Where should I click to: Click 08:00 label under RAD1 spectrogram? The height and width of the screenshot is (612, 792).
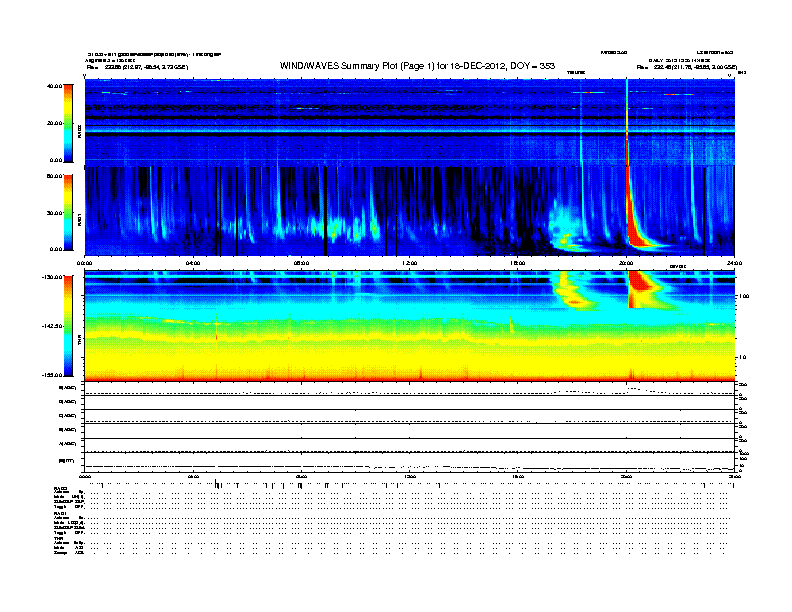pos(302,263)
